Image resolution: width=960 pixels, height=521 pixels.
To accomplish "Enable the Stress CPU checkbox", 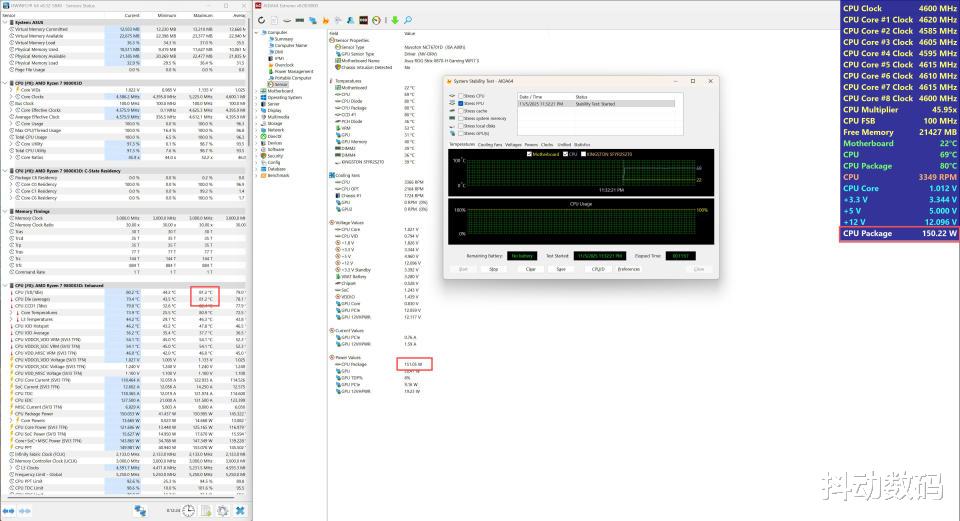I will (459, 95).
